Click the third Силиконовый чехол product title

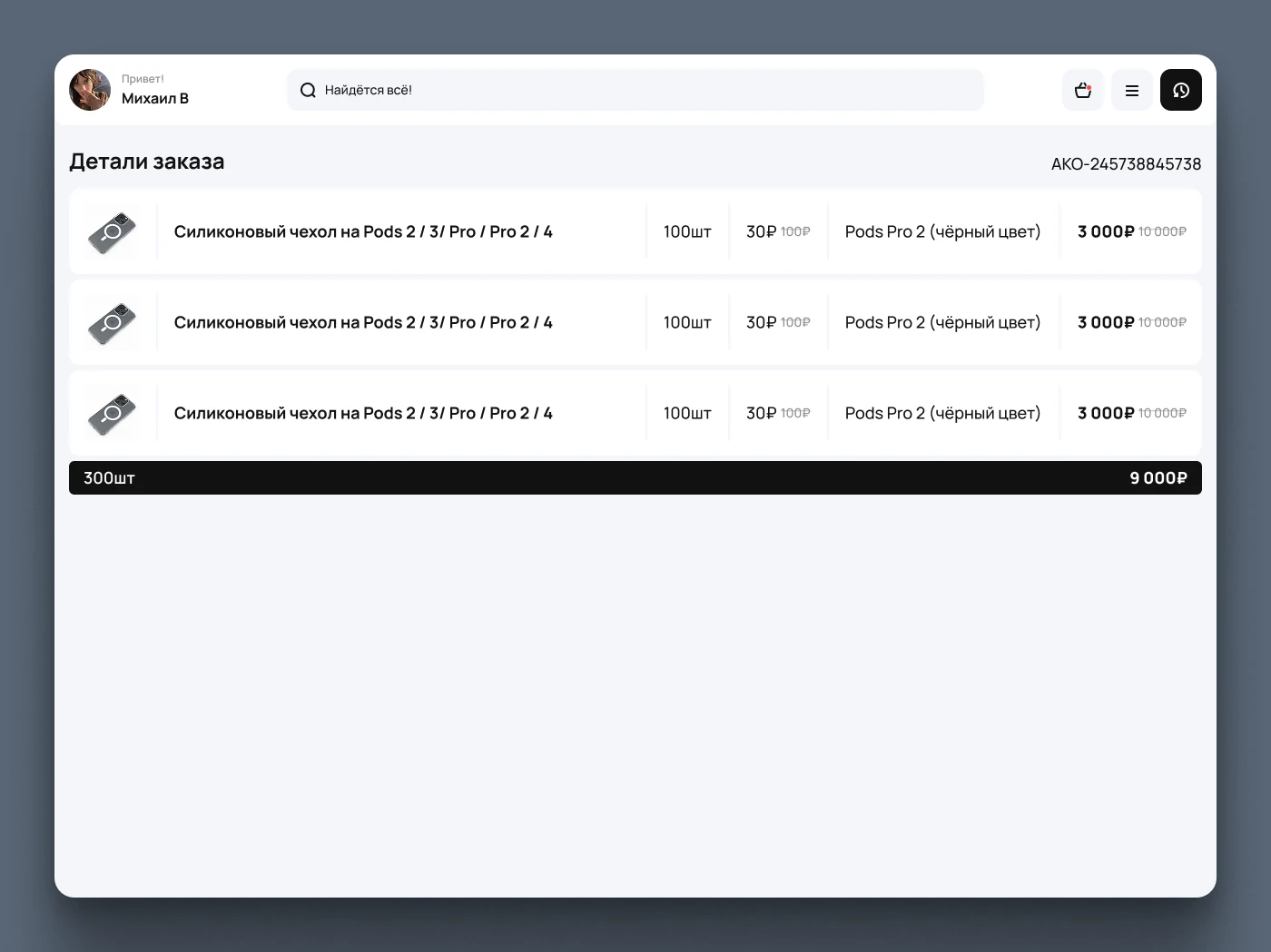tap(363, 414)
